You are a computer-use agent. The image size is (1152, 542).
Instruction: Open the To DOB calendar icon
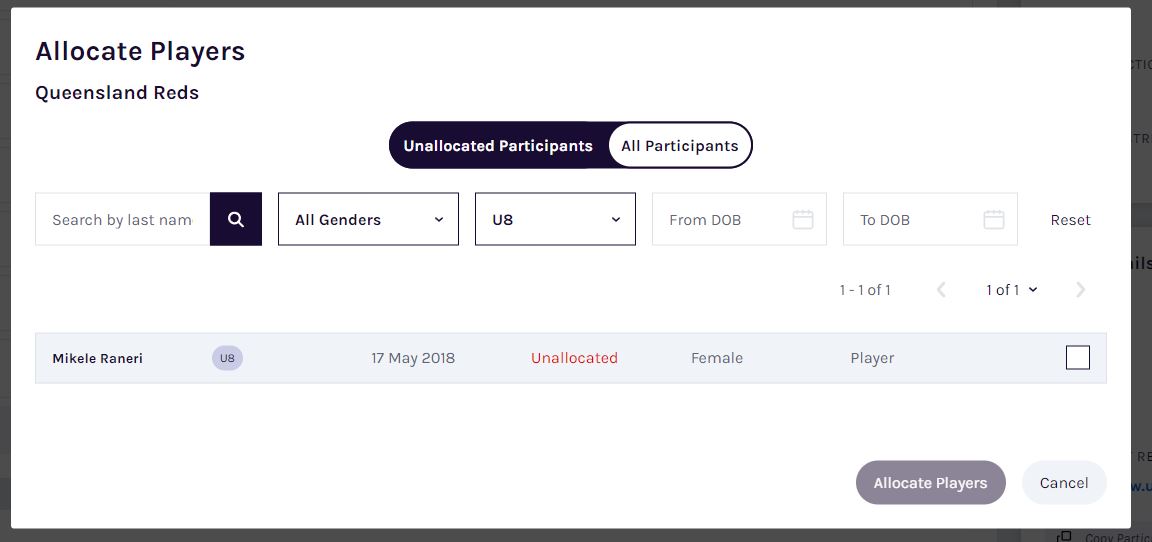click(993, 219)
